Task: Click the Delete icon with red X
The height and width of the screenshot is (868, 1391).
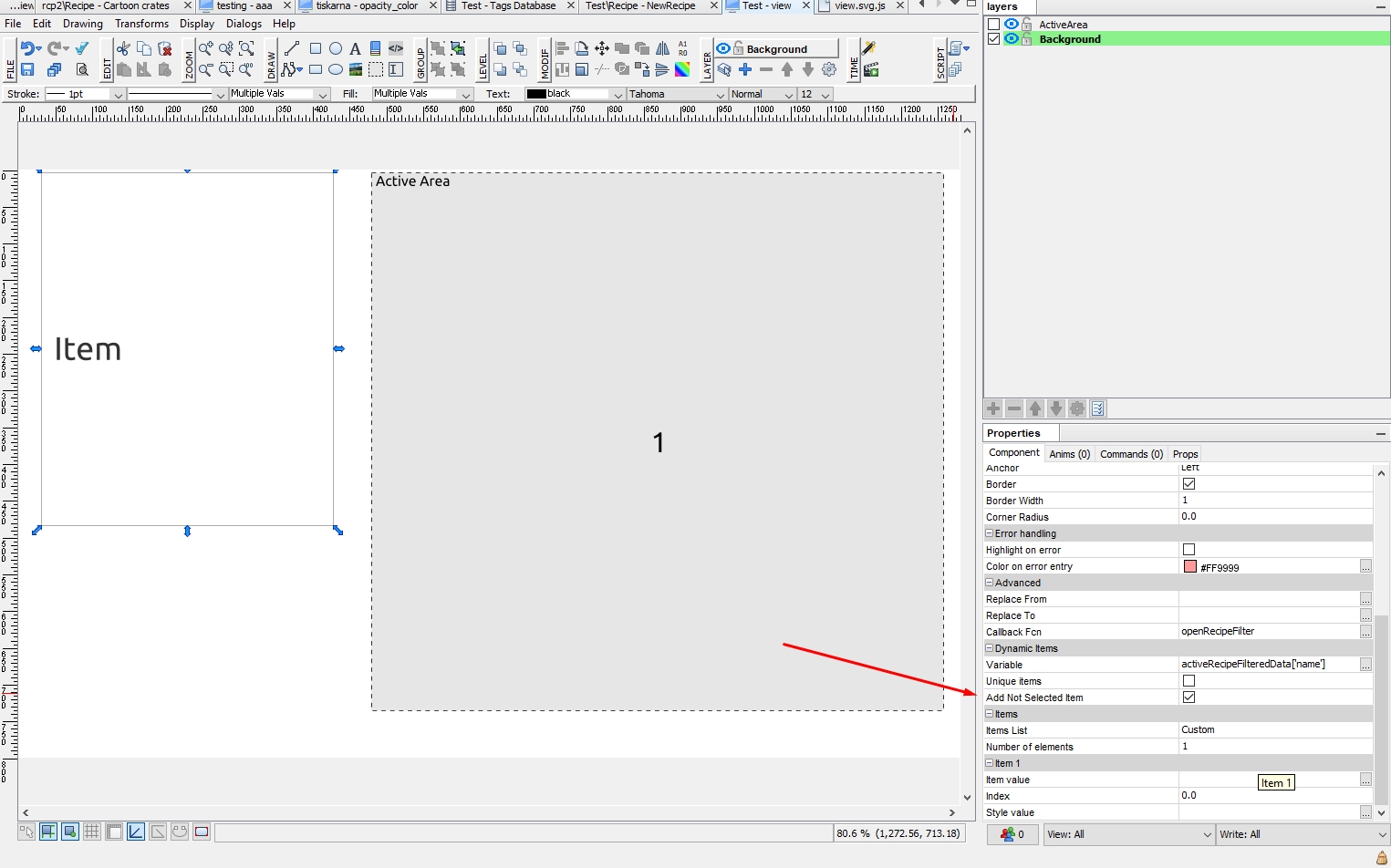Action: tap(165, 48)
